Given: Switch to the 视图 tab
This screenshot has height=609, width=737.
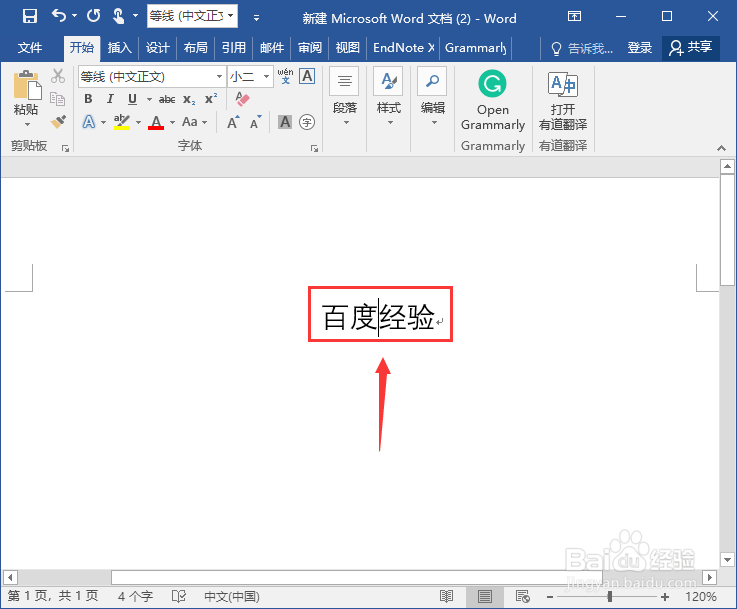Looking at the screenshot, I should click(x=348, y=48).
